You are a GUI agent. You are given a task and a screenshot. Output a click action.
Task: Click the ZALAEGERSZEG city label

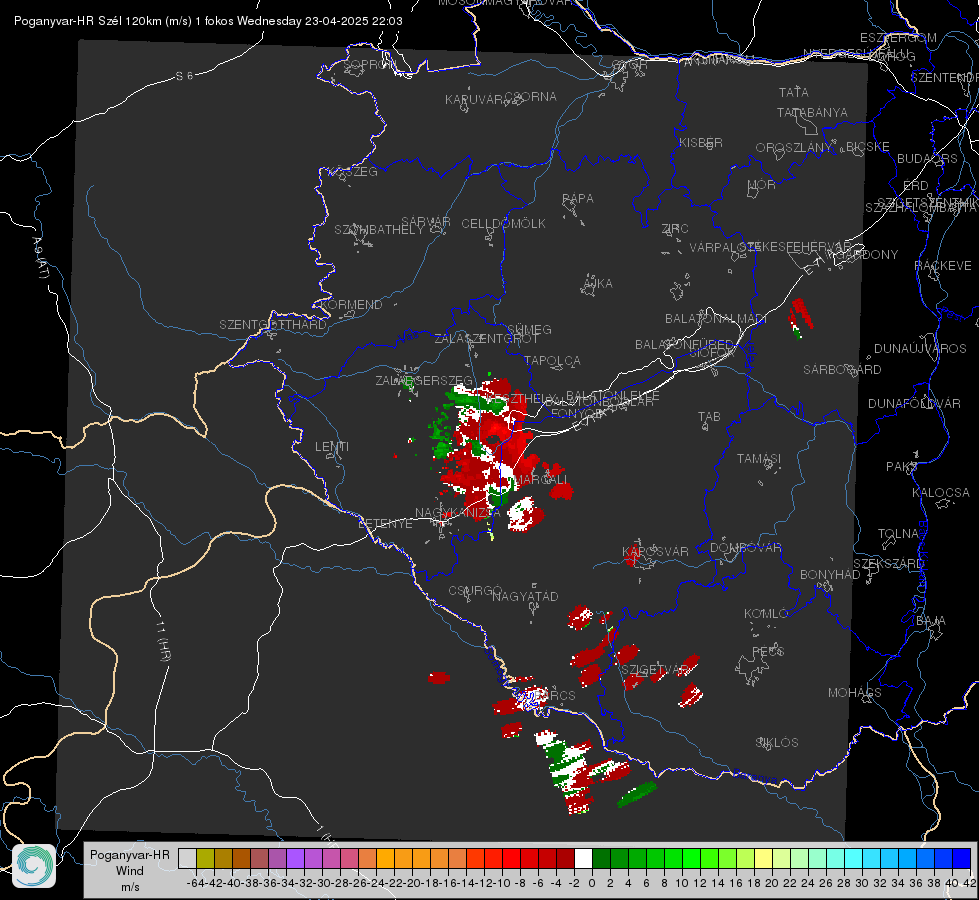(424, 380)
